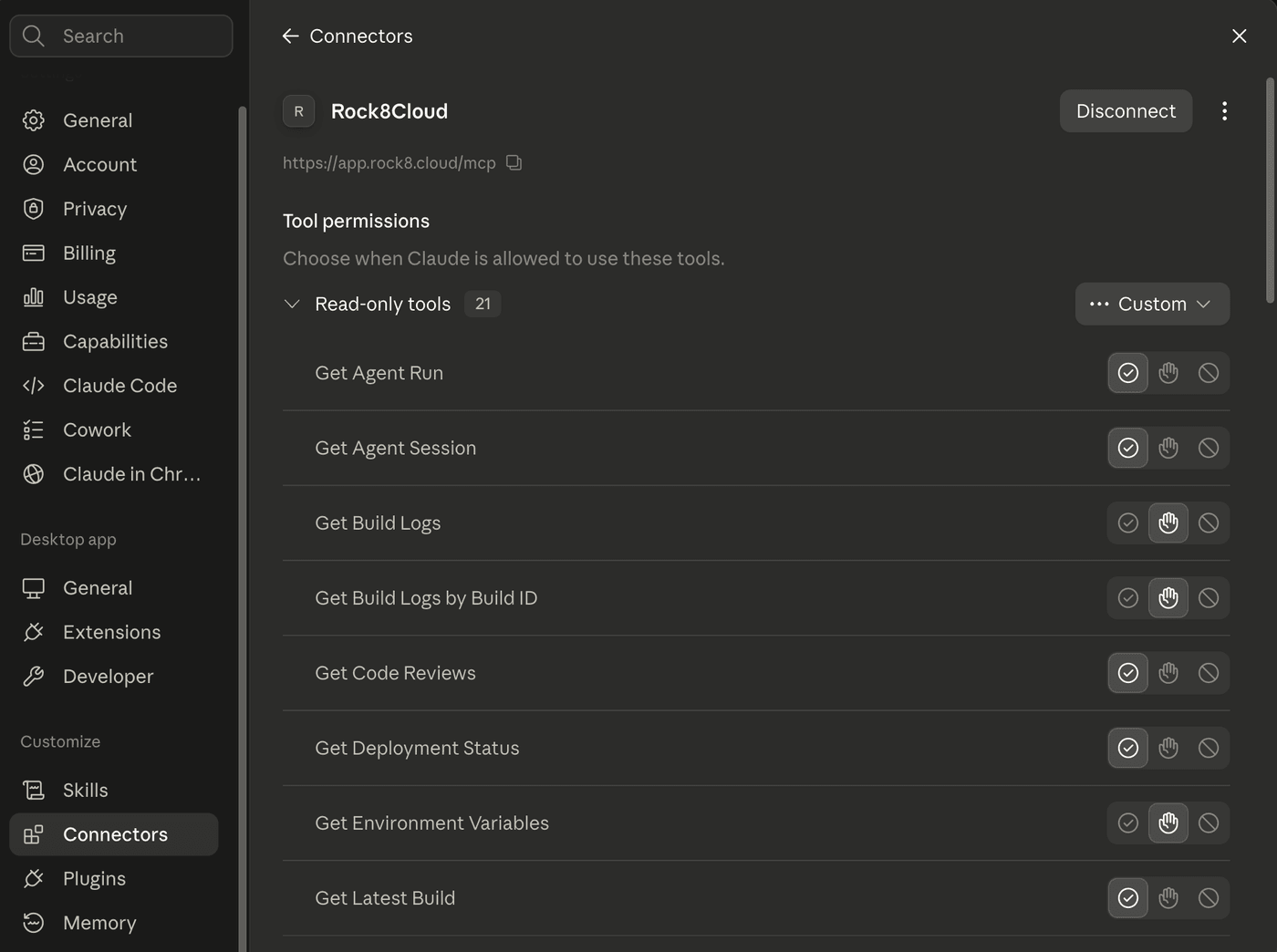
Task: Collapse the Read-only tools section
Action: (292, 304)
